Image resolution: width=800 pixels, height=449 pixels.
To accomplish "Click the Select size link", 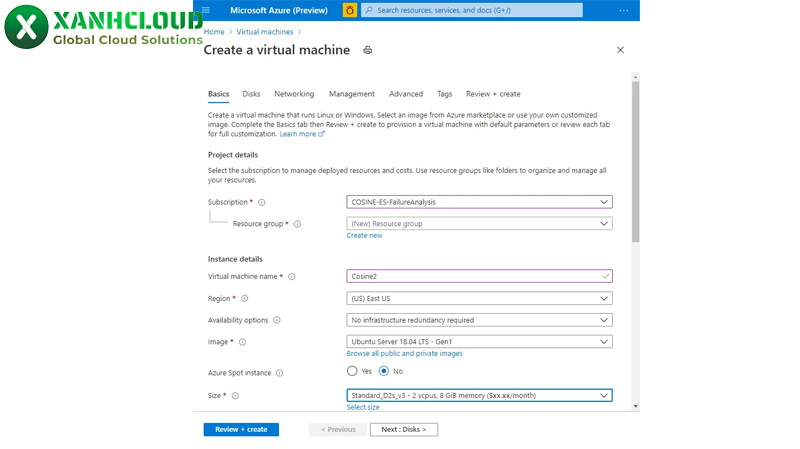I will (x=363, y=407).
